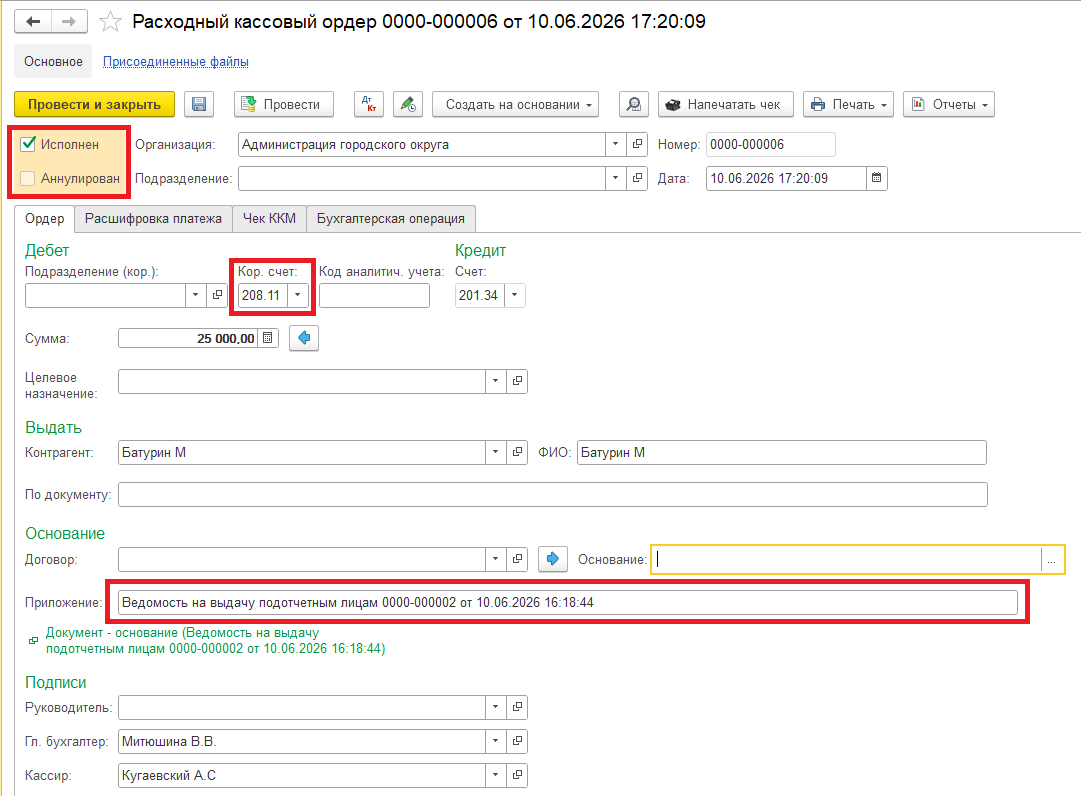Switch to the Бухгалтерская операция tab

click(x=391, y=218)
